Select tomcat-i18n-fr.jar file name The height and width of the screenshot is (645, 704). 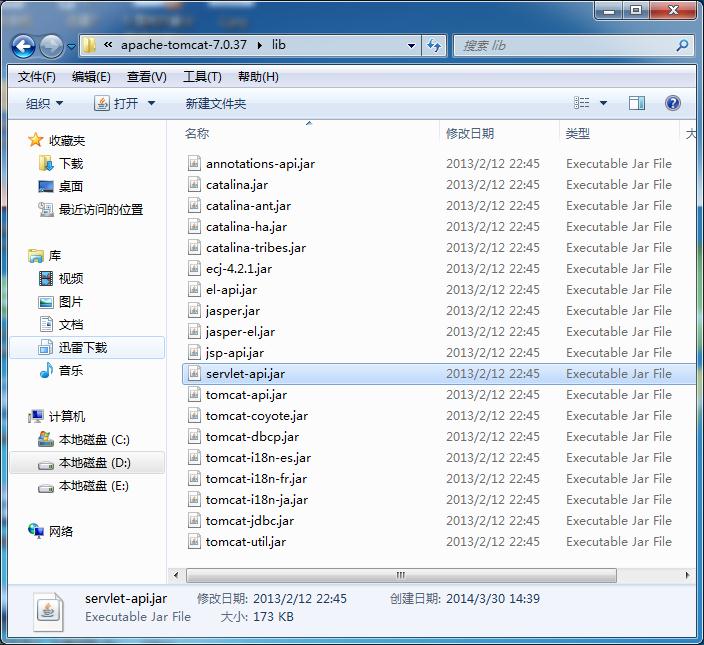click(x=256, y=479)
